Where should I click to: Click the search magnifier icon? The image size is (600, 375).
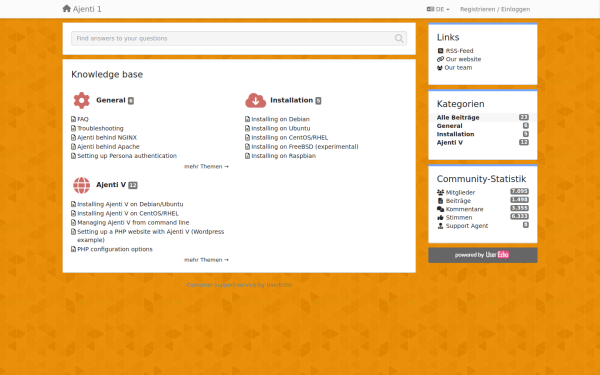click(399, 38)
